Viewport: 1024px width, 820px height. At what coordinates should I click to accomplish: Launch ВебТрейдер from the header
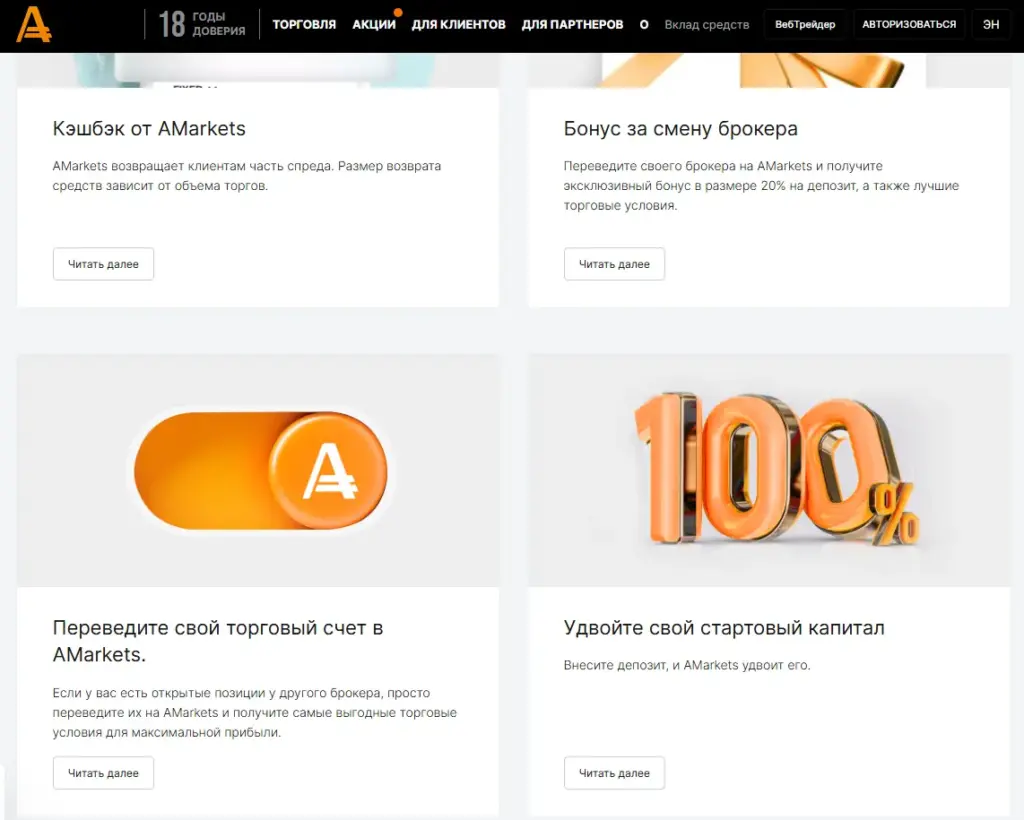(x=805, y=23)
